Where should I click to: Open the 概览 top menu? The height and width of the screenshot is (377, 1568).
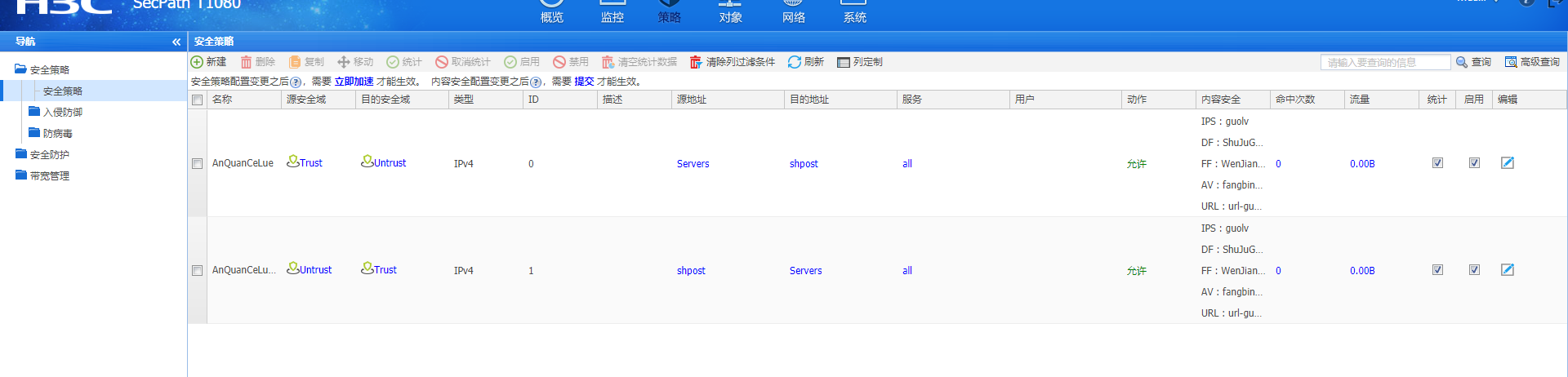[552, 11]
